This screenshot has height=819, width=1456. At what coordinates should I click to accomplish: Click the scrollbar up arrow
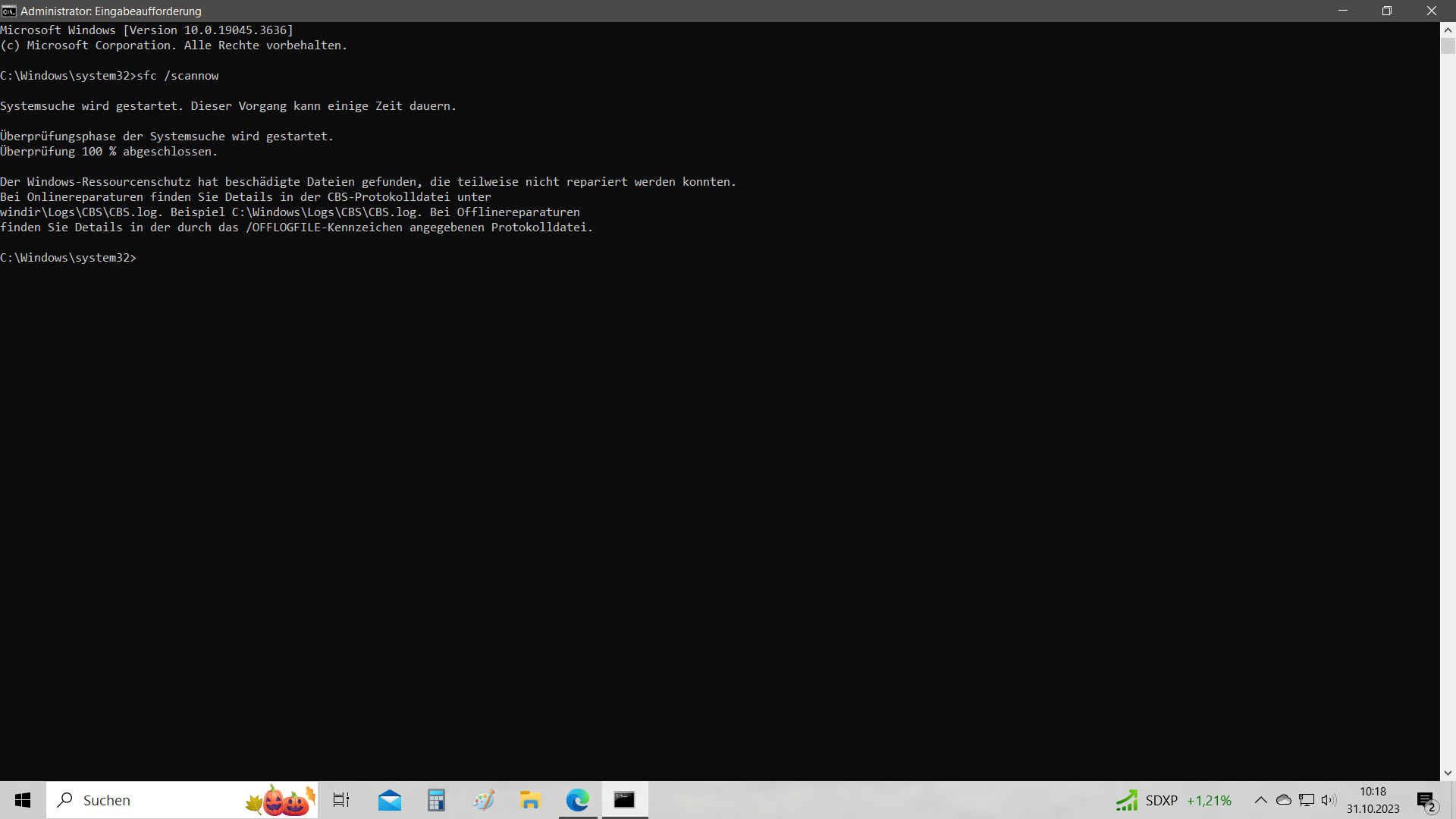(x=1448, y=30)
